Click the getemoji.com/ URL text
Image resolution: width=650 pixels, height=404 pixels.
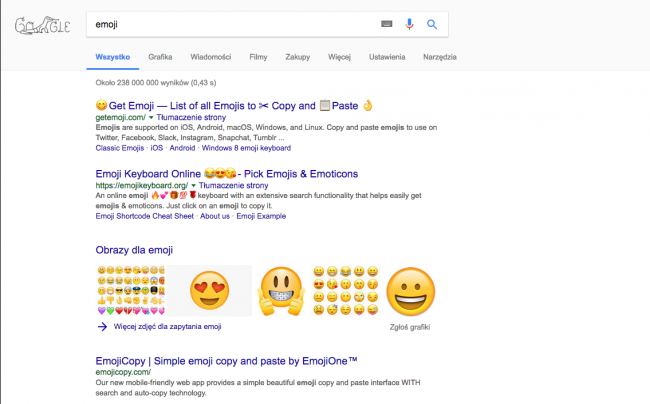click(x=121, y=117)
